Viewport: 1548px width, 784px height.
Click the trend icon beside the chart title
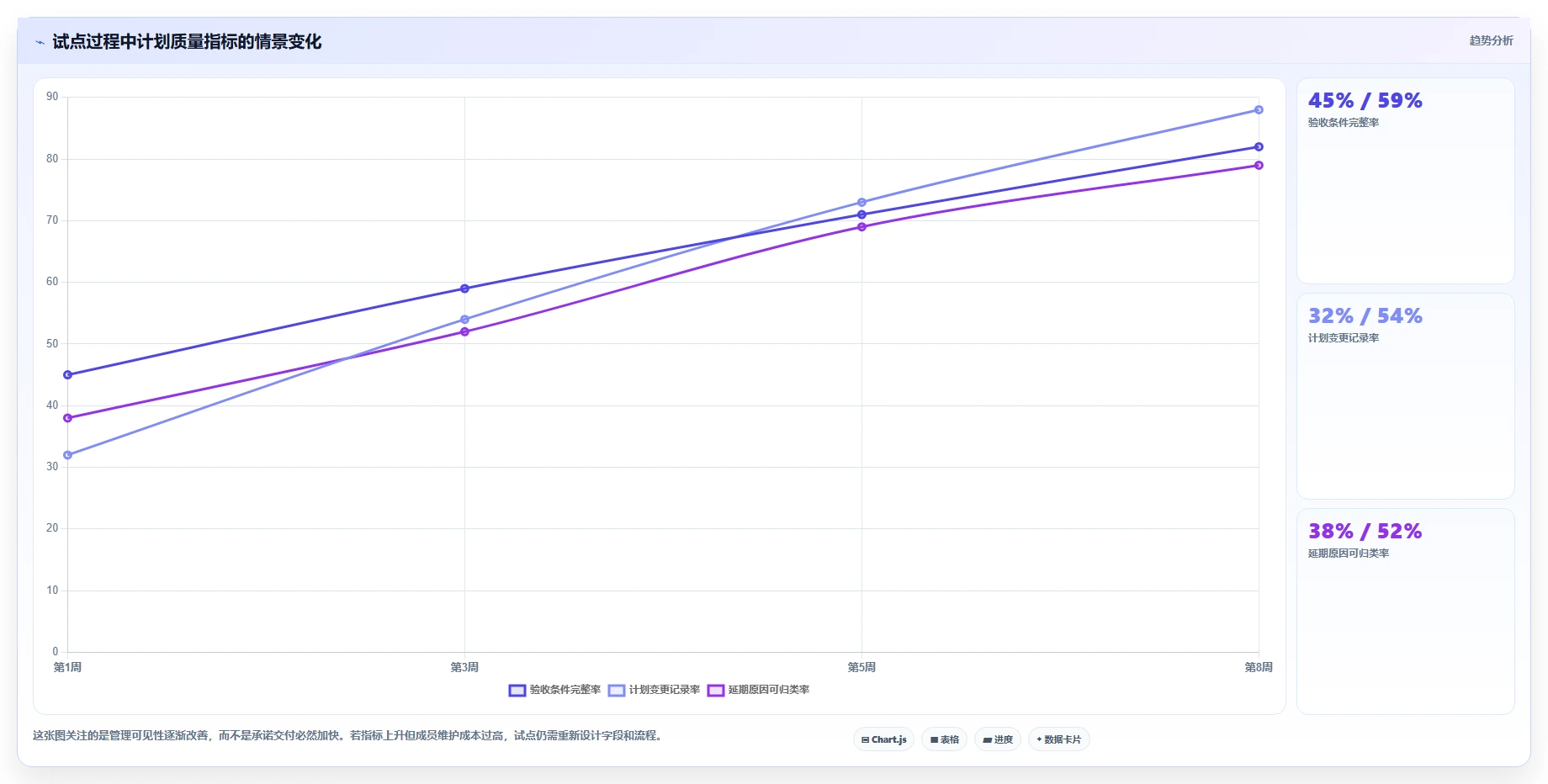click(x=40, y=42)
